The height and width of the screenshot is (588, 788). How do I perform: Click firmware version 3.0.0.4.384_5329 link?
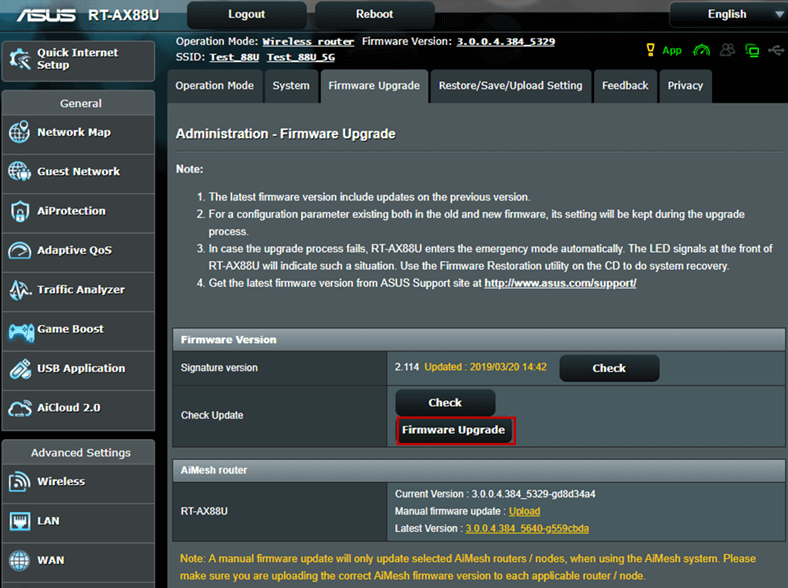(506, 42)
